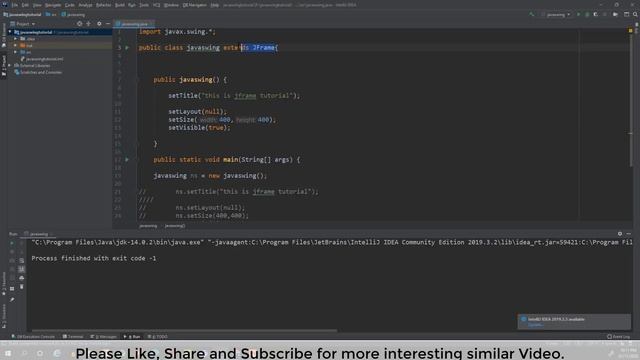Viewport: 640px width, 360px height.
Task: Click Update link in IntelliJ notification
Action: tap(535, 325)
